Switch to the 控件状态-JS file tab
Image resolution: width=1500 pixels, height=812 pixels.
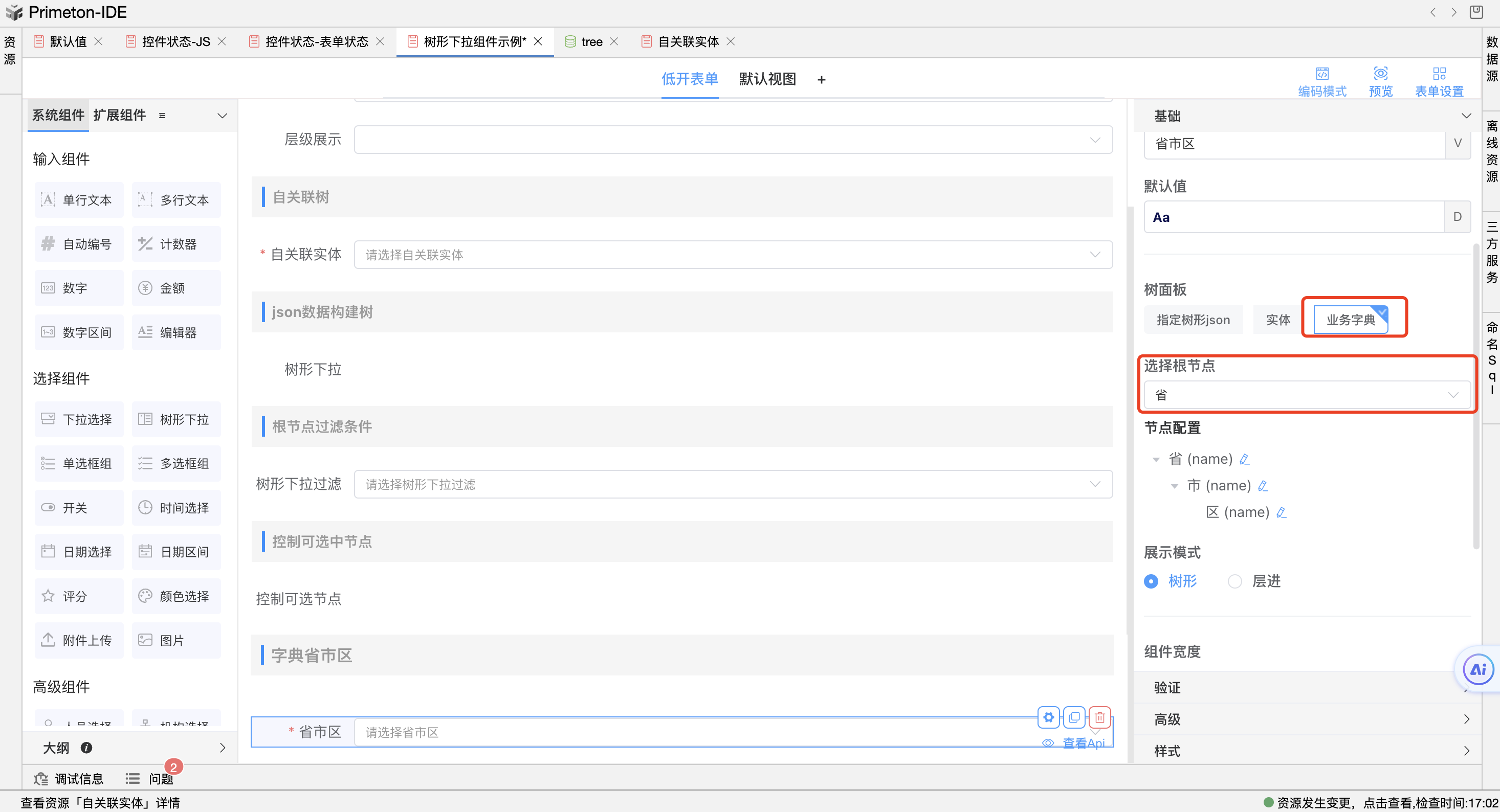pyautogui.click(x=175, y=41)
